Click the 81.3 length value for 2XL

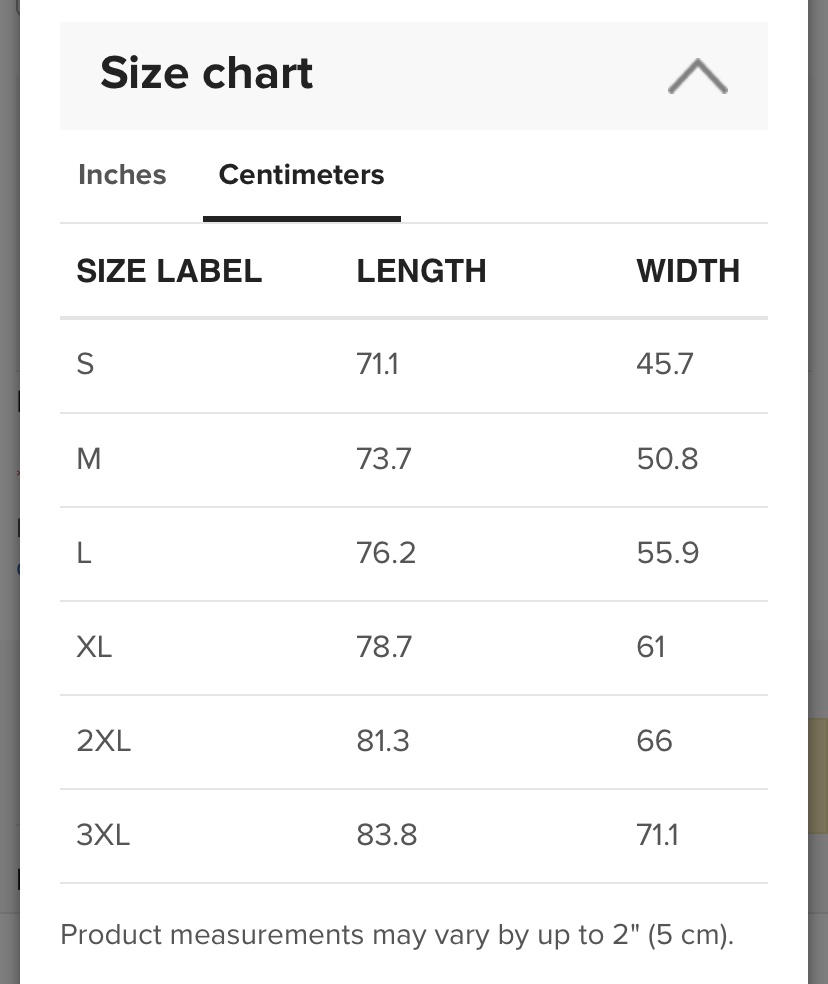383,741
